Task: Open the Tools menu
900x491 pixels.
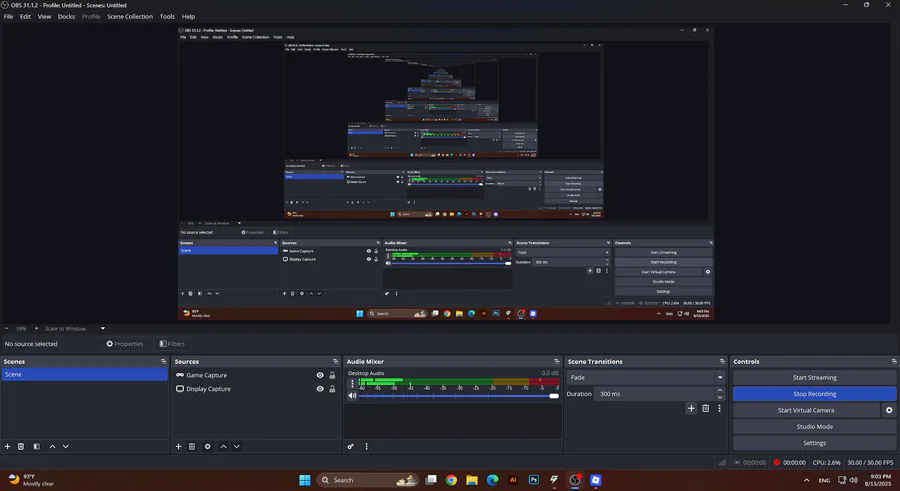Action: pos(167,17)
